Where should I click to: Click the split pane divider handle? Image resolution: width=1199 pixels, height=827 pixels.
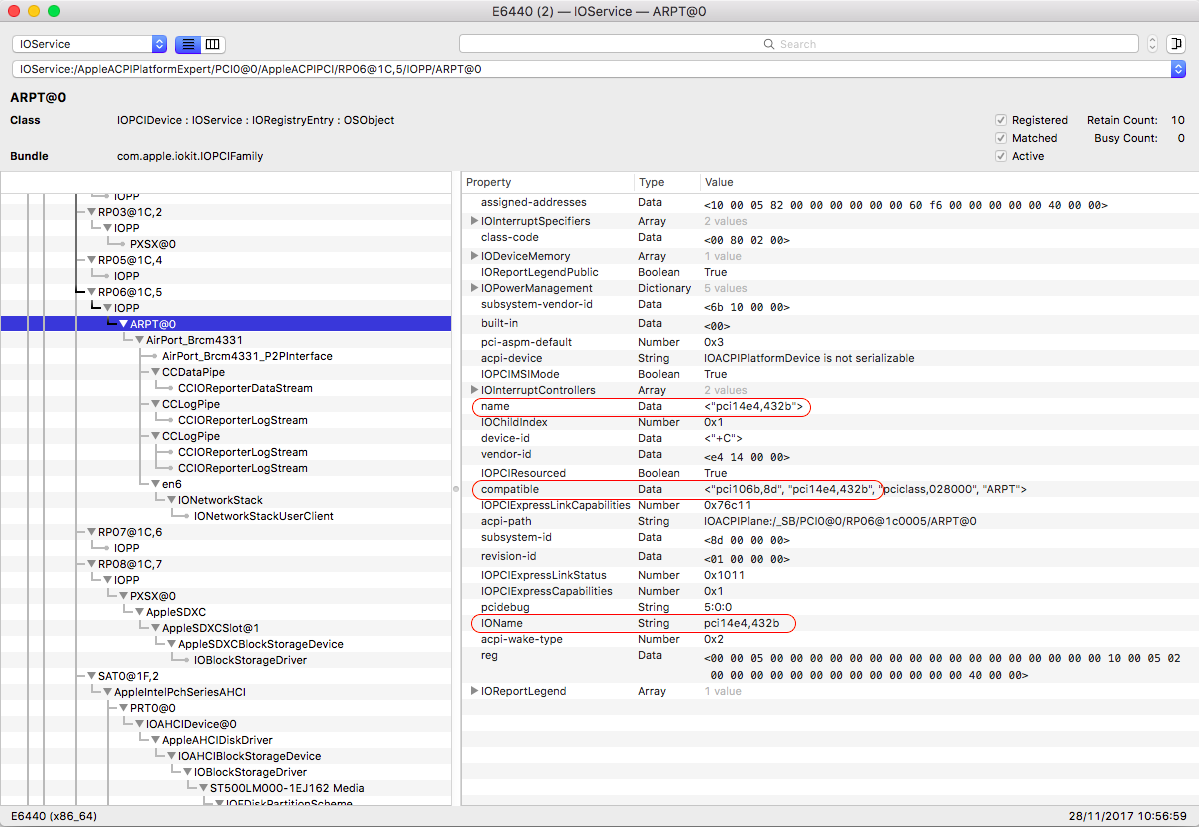(456, 488)
